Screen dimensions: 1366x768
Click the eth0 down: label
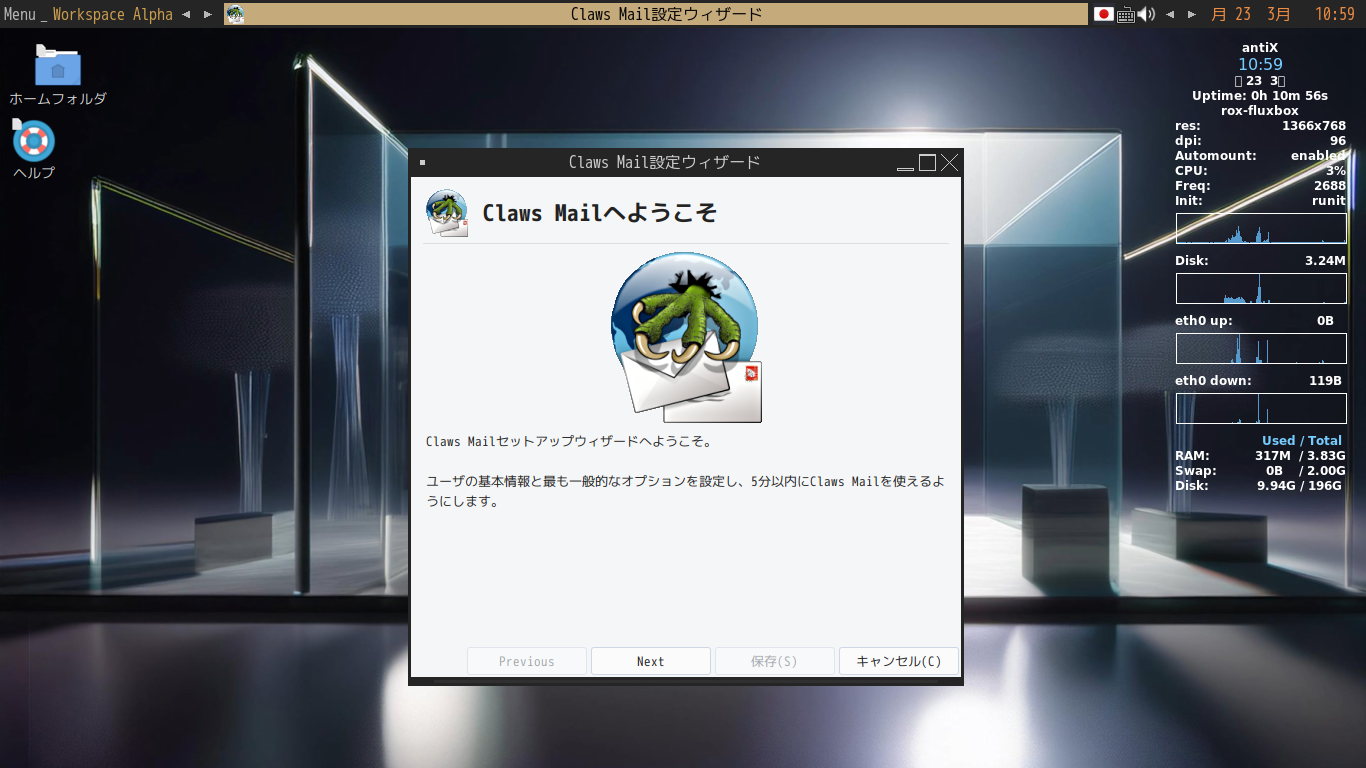(1213, 381)
